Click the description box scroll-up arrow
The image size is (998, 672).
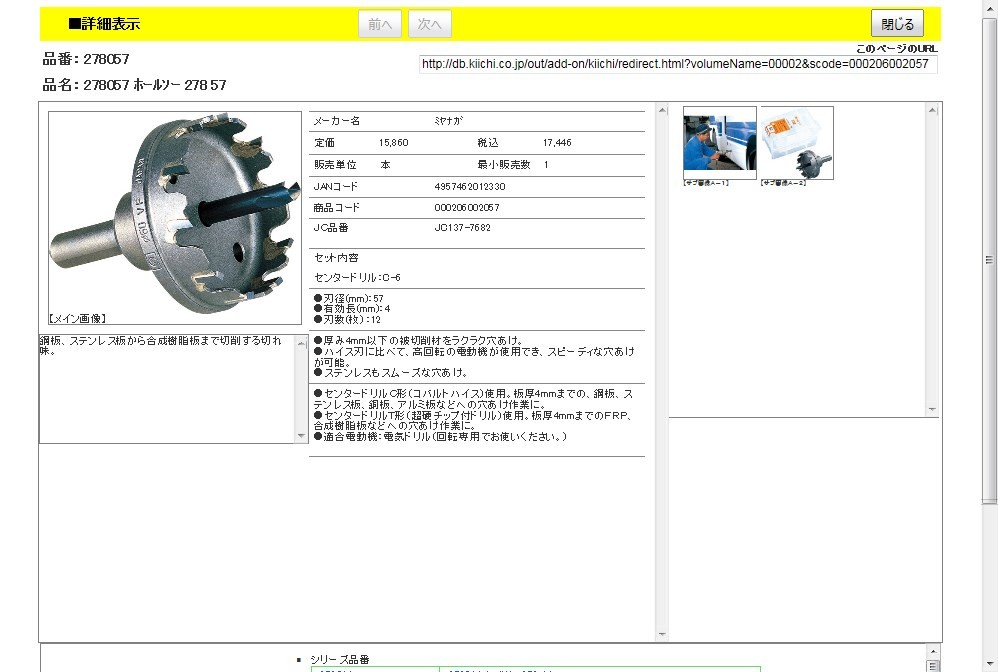tap(302, 344)
